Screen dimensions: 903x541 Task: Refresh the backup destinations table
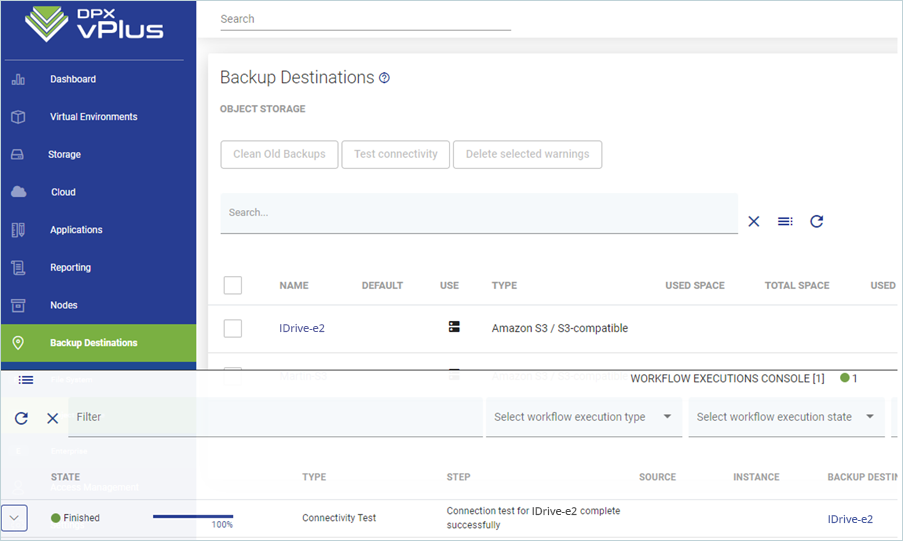click(x=817, y=221)
